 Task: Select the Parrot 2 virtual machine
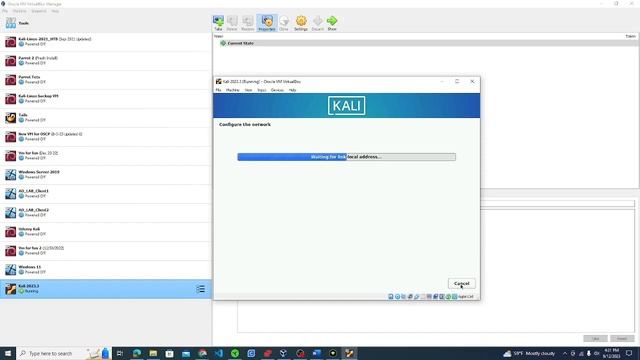106,61
